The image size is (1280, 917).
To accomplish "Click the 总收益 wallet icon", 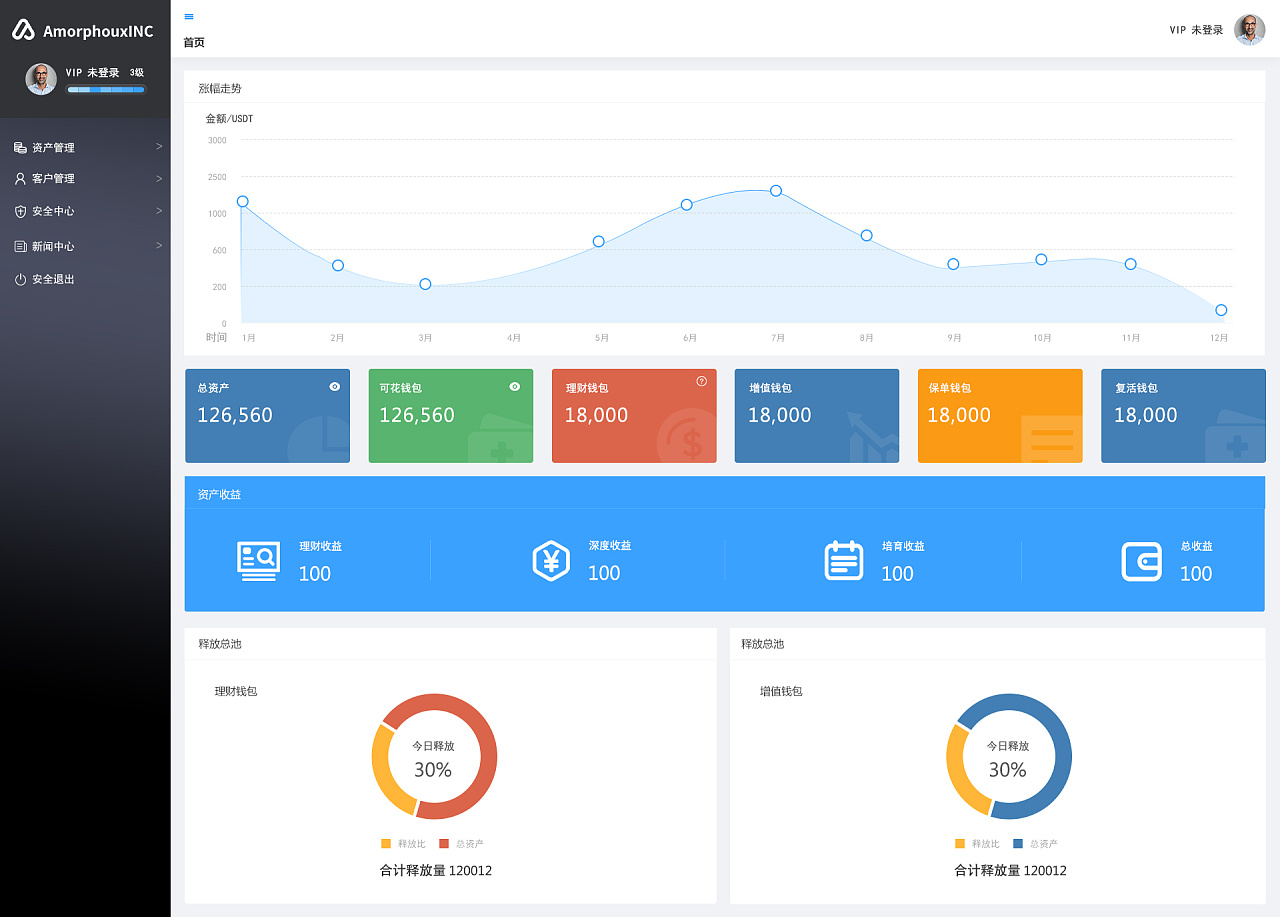I will point(1141,561).
